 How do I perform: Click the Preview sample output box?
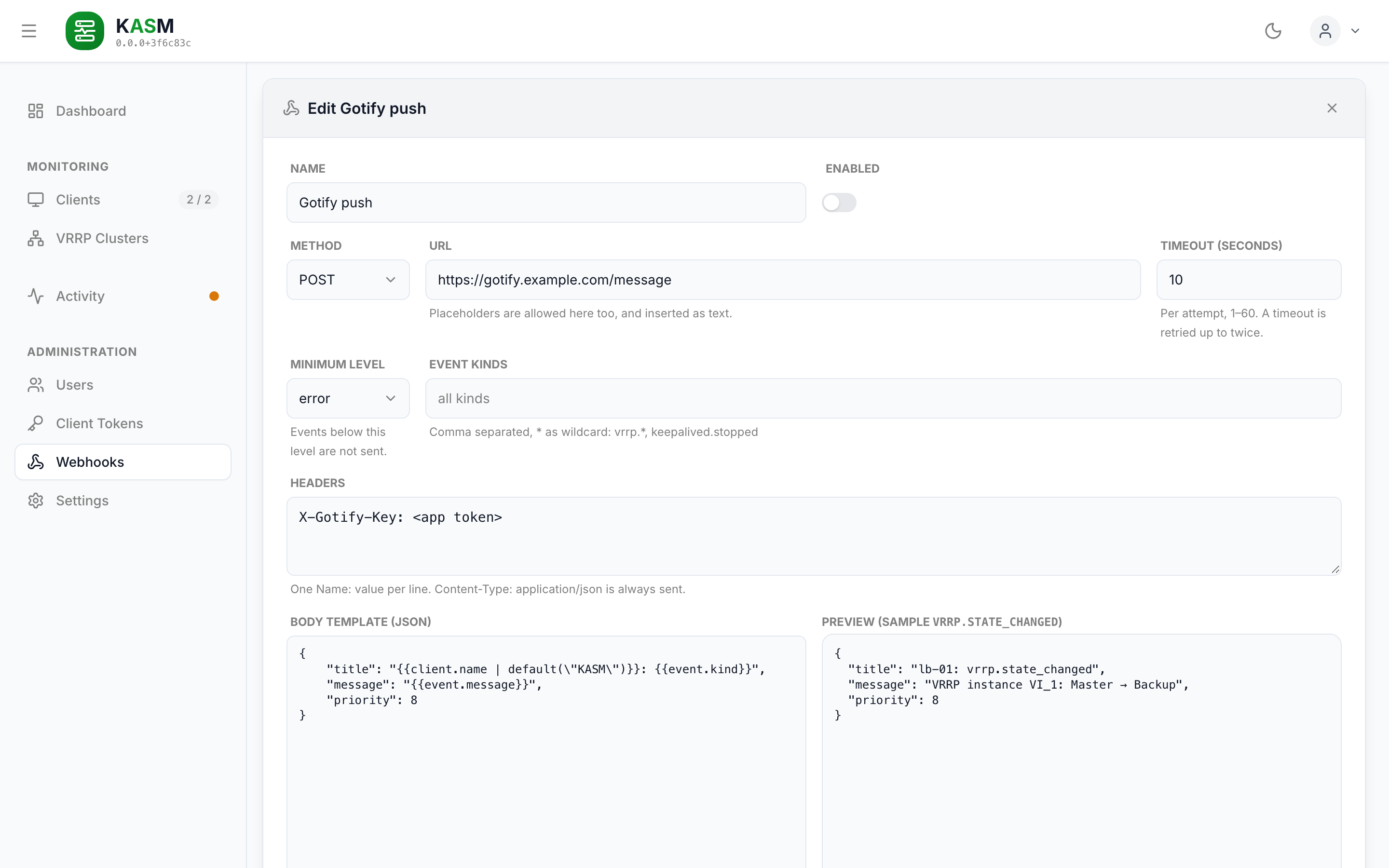point(1081,751)
